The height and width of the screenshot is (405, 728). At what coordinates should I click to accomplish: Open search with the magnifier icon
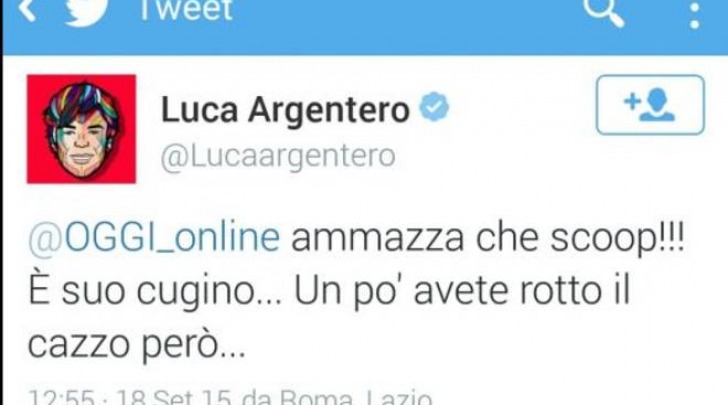coord(603,12)
